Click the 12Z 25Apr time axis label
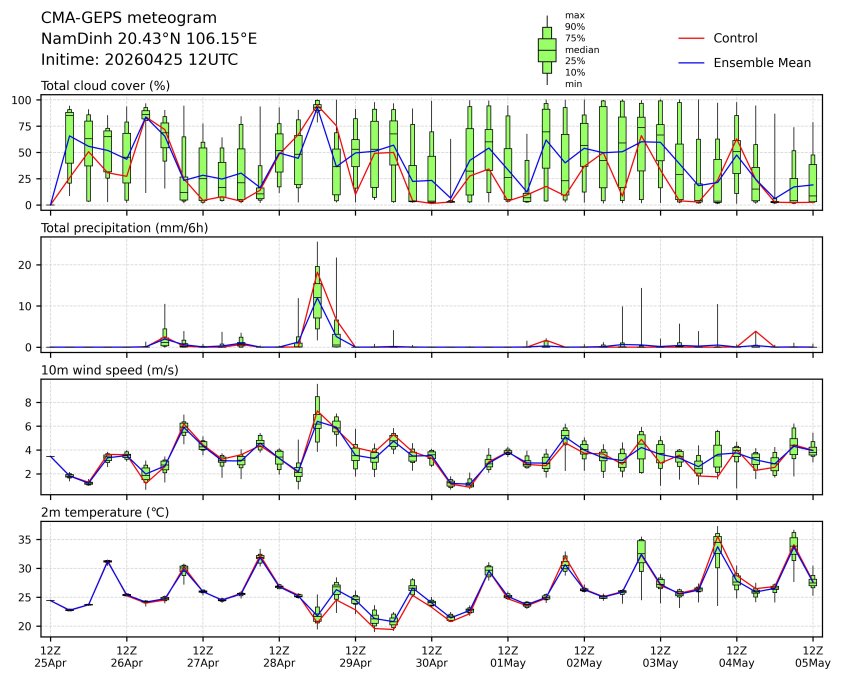The width and height of the screenshot is (842, 680). coord(50,656)
